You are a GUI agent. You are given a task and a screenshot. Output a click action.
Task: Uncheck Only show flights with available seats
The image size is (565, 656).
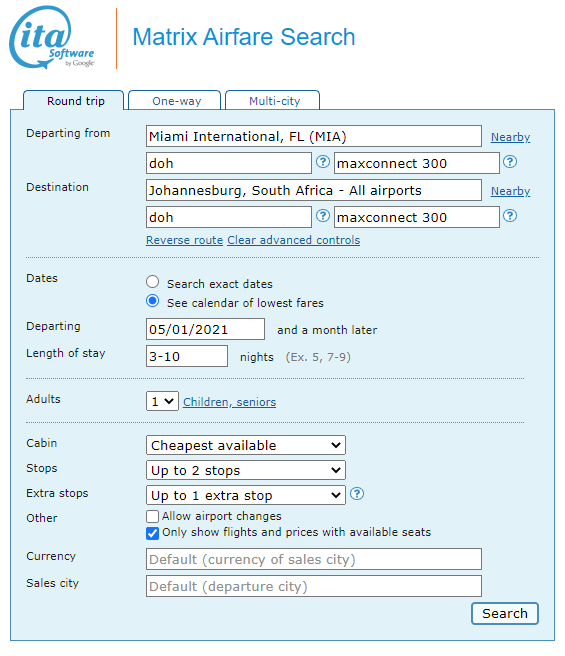coord(152,533)
